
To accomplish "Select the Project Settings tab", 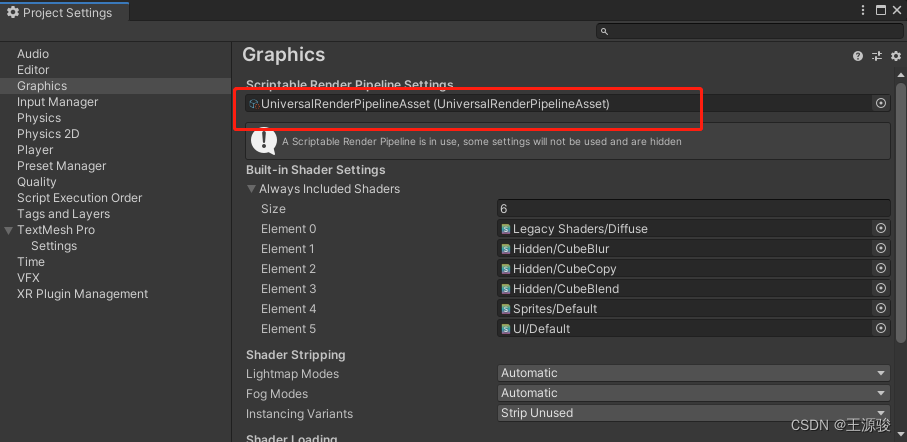I will click(x=65, y=12).
